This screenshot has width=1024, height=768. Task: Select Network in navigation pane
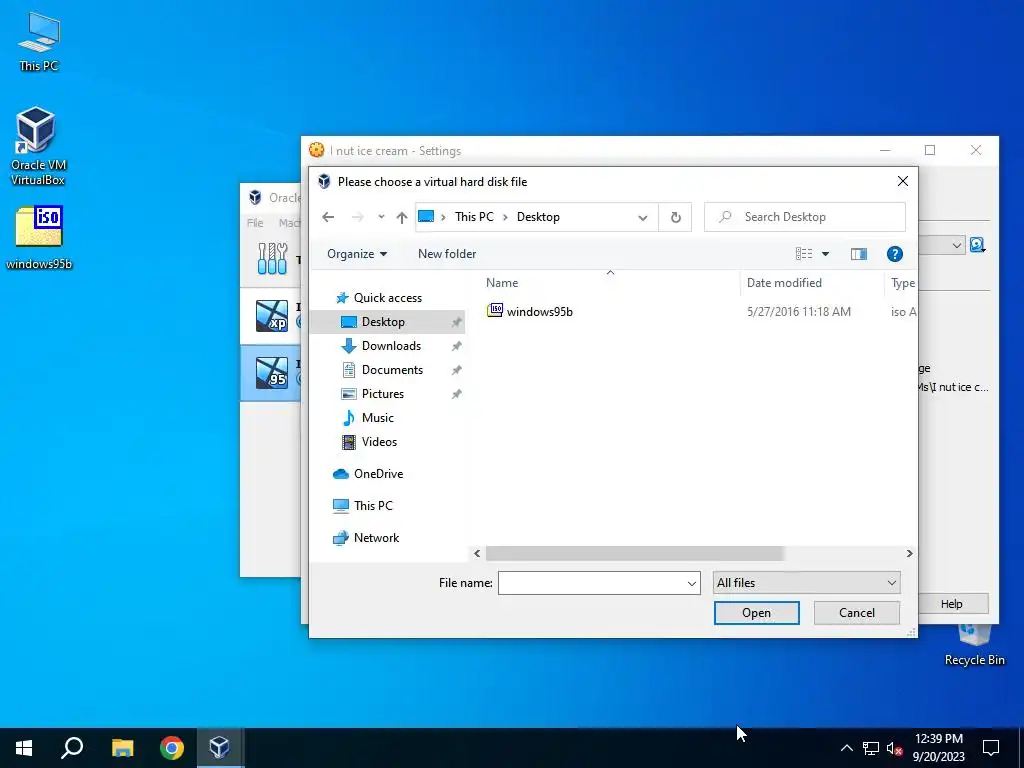(366, 538)
